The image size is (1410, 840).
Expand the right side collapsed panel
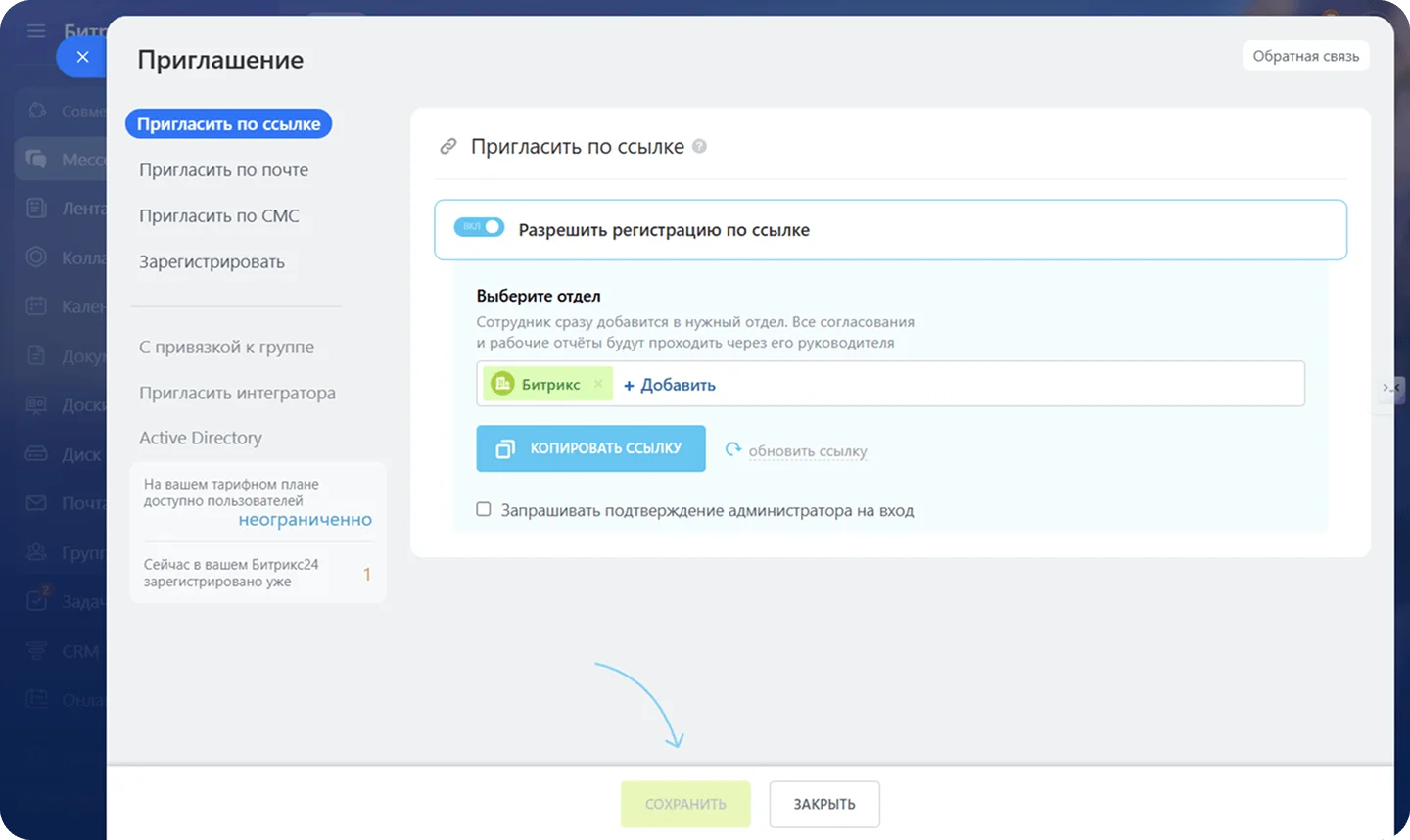[x=1390, y=388]
